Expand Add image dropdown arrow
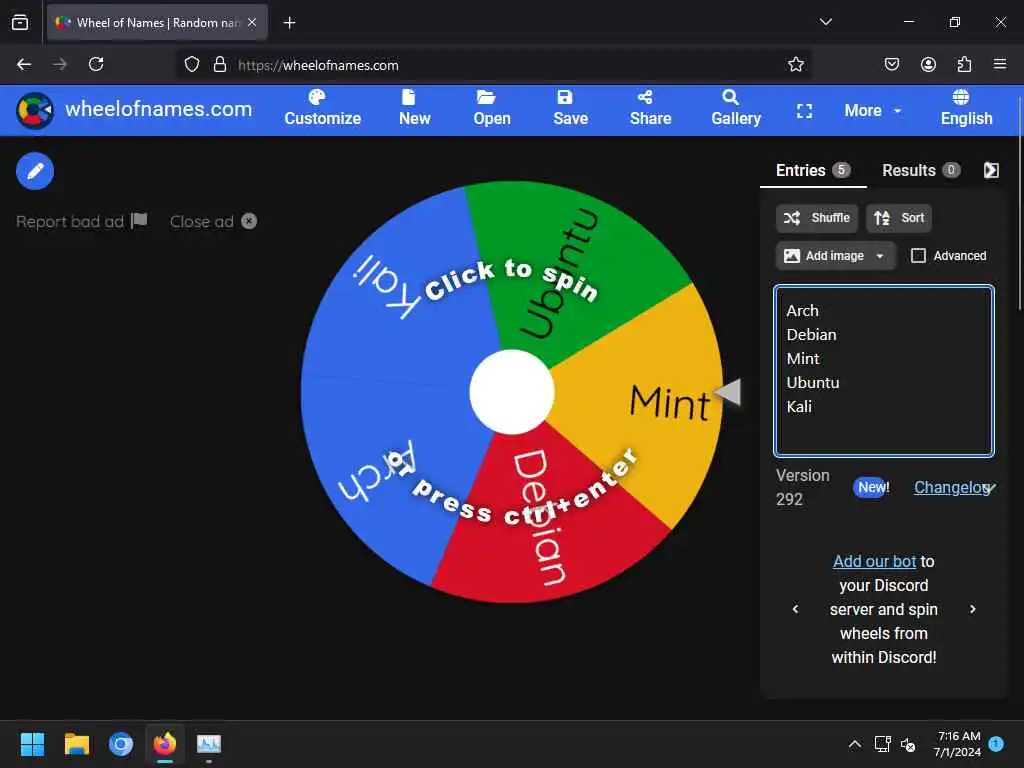This screenshot has height=768, width=1024. [880, 256]
